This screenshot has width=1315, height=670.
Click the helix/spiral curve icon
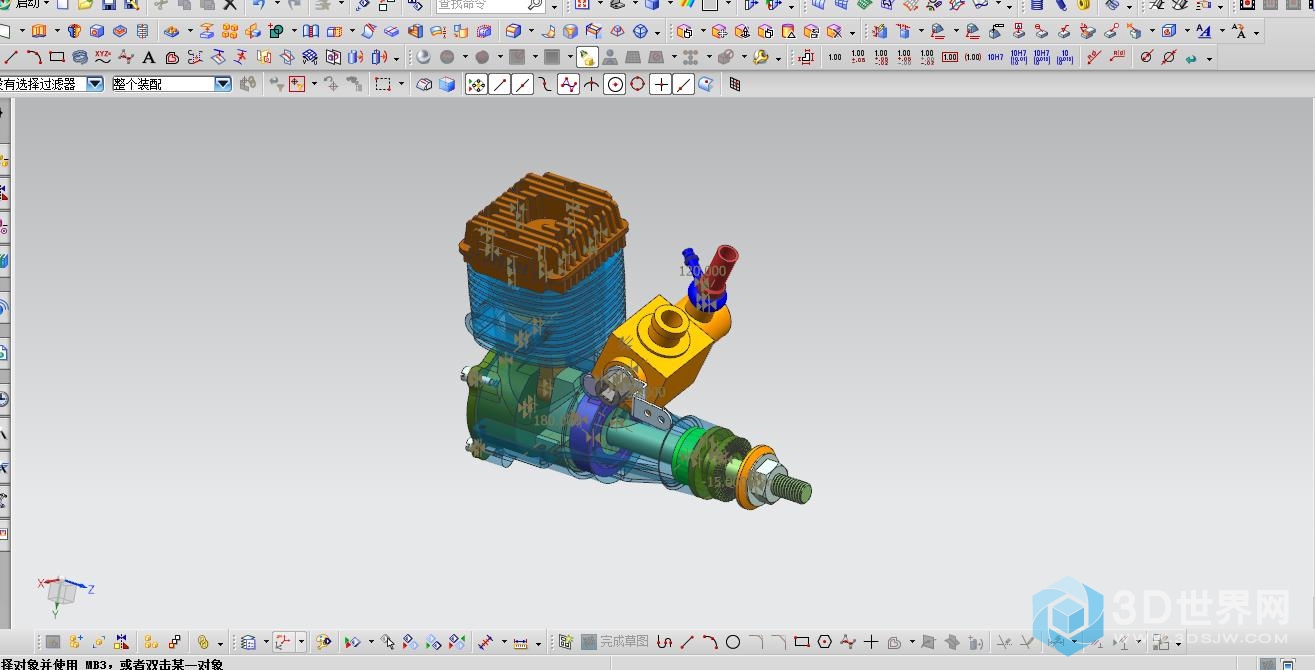[x=80, y=57]
